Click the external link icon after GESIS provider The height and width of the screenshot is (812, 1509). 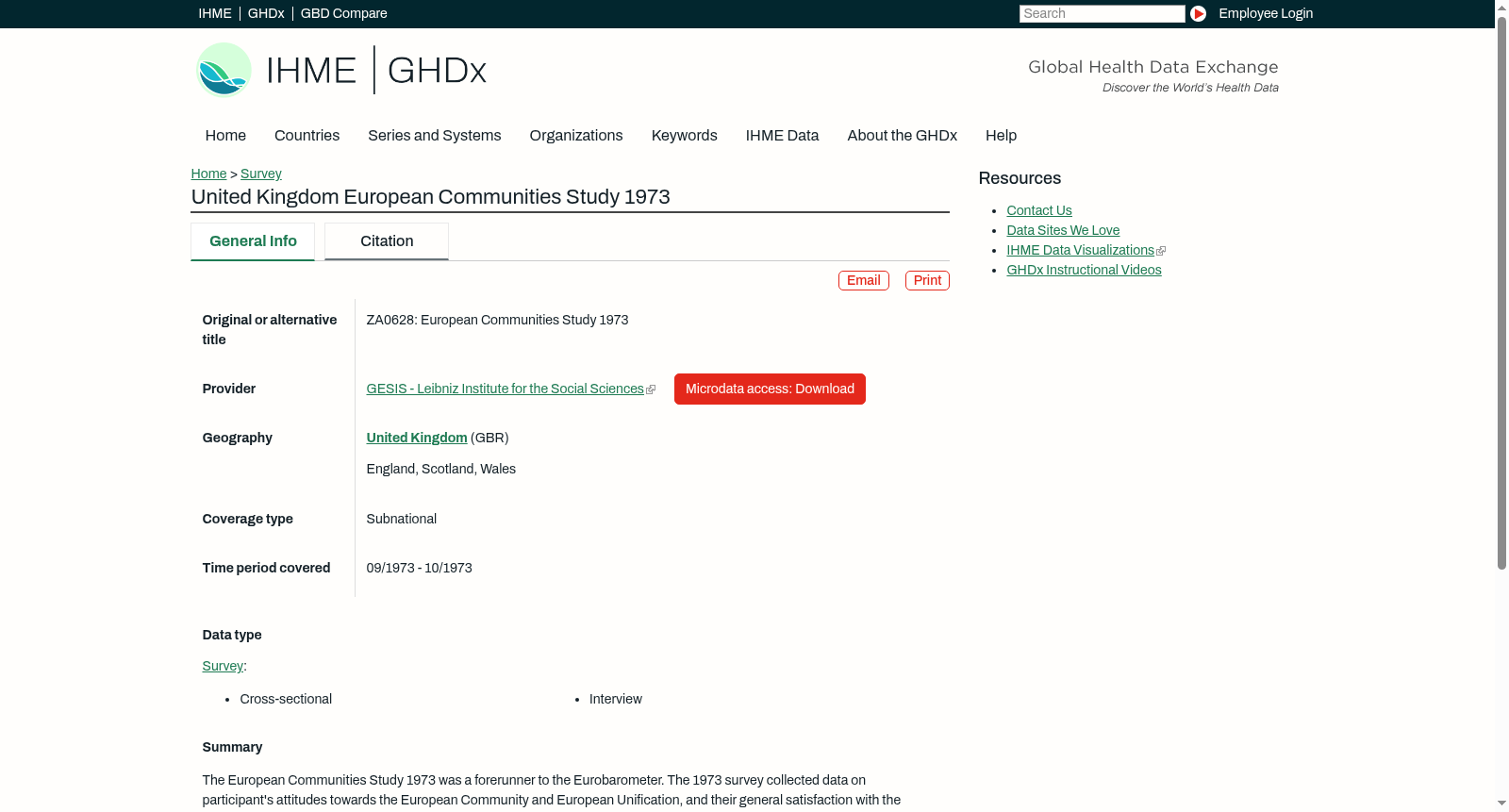tap(651, 389)
